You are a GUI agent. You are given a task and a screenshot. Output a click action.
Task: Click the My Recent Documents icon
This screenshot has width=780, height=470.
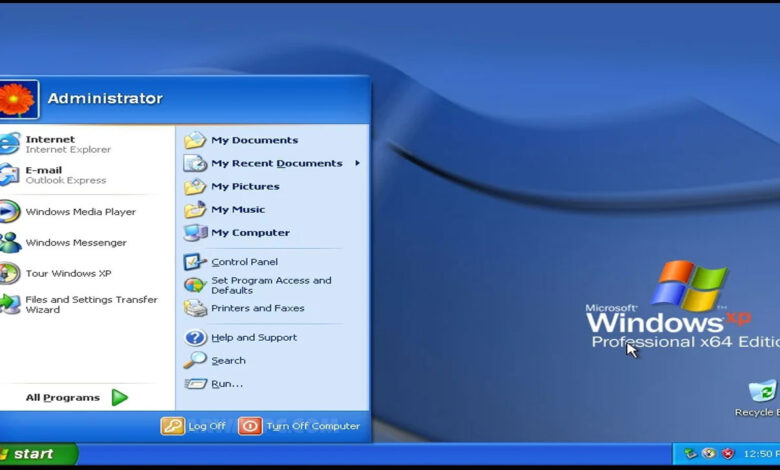click(x=195, y=163)
